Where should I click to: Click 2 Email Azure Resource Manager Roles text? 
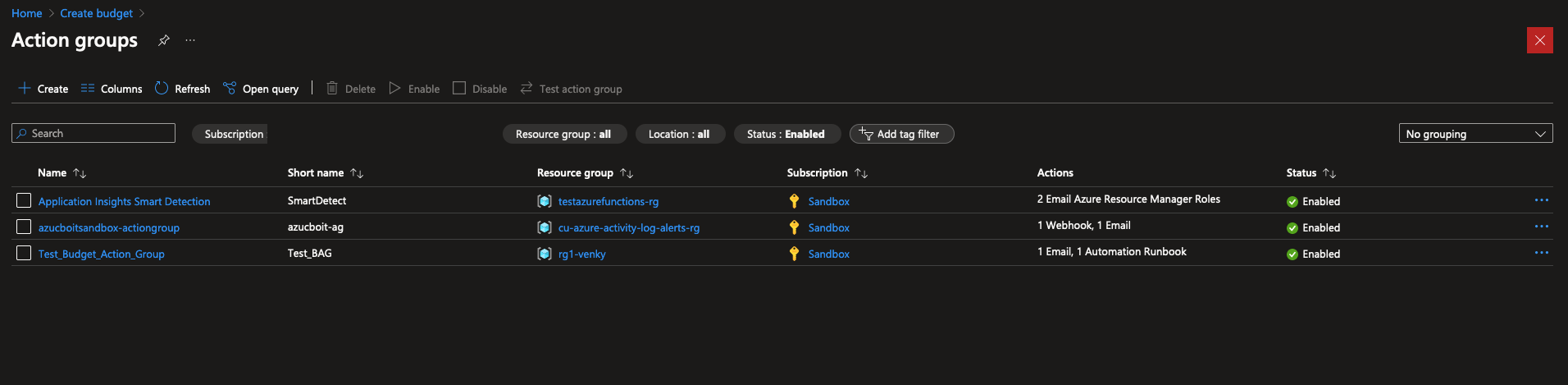tap(1128, 199)
